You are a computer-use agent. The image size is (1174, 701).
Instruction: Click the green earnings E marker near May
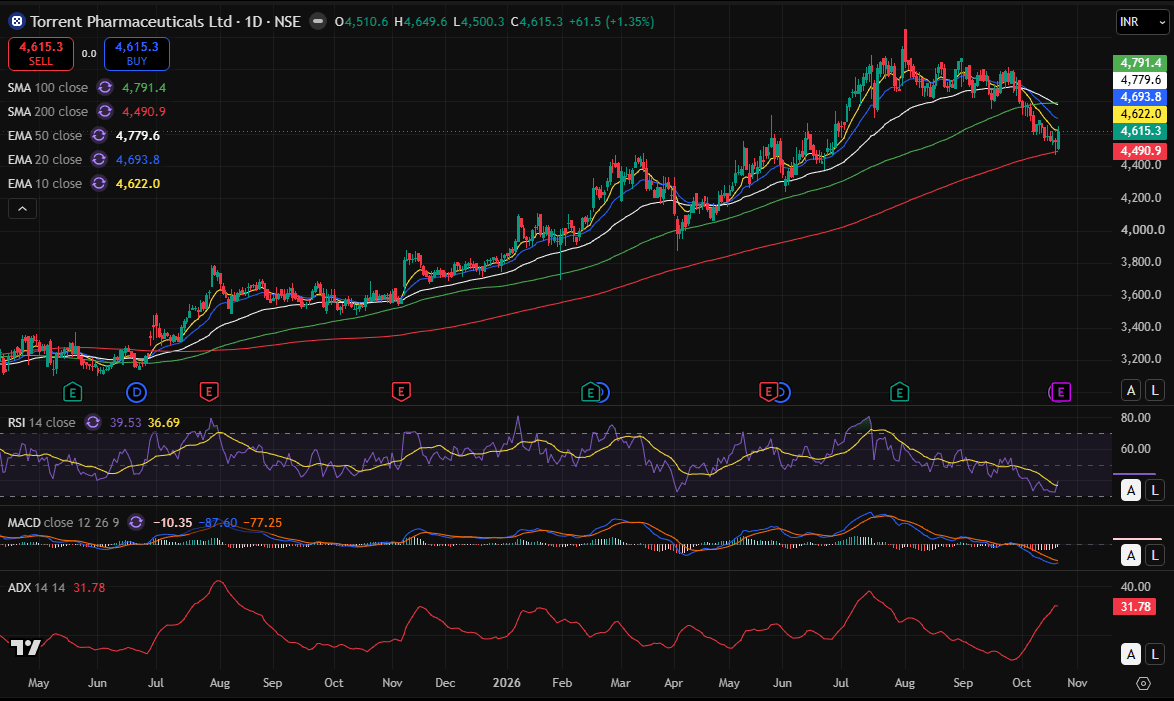coord(73,392)
